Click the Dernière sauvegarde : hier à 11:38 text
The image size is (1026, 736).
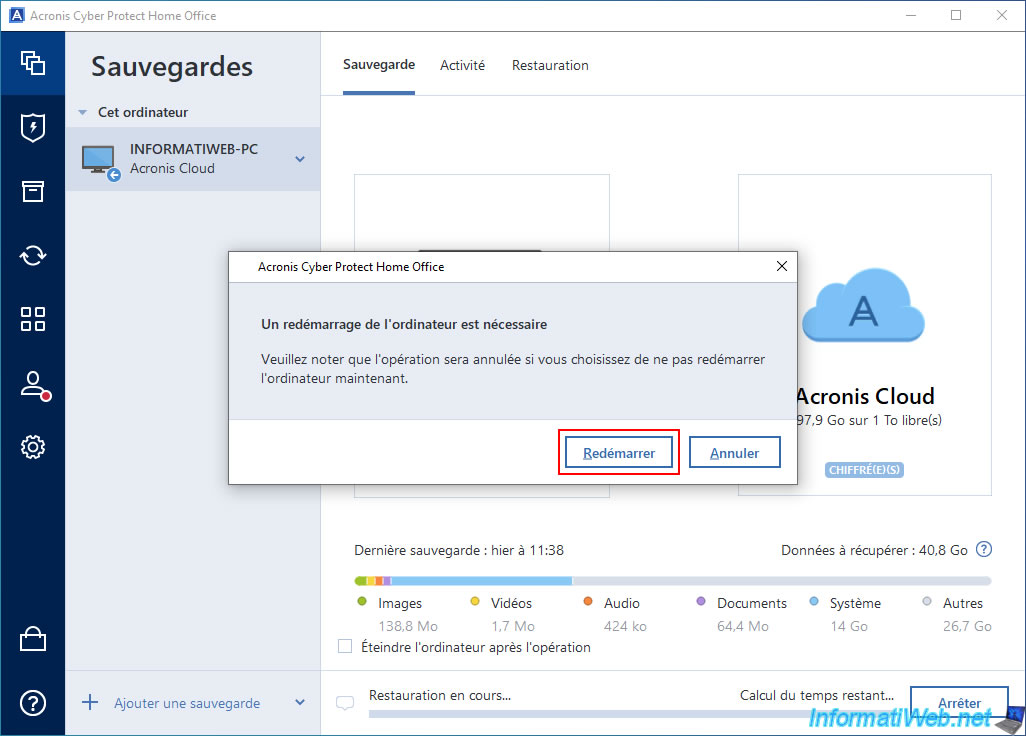coord(459,550)
